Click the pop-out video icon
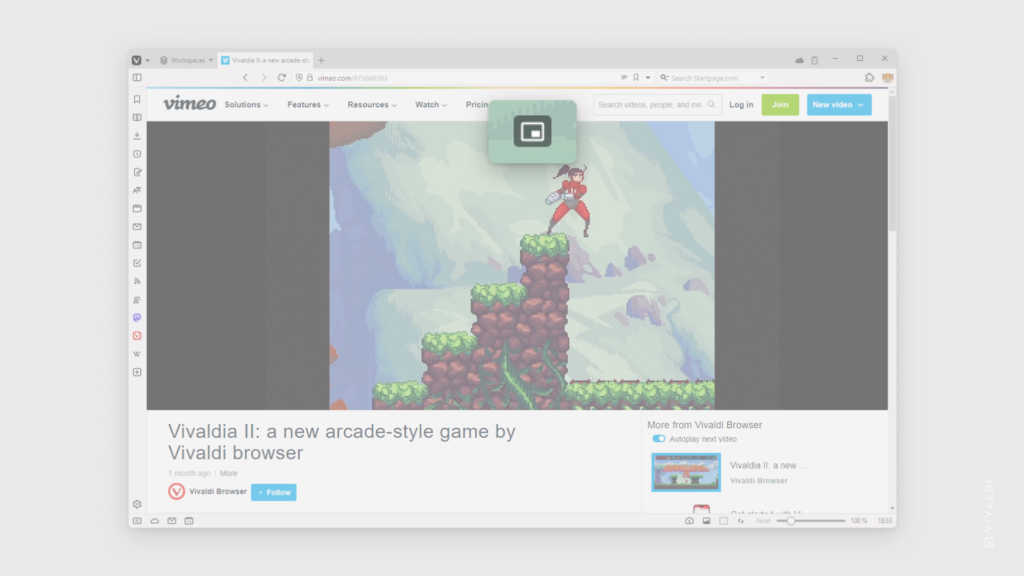Image resolution: width=1024 pixels, height=576 pixels. tap(532, 131)
